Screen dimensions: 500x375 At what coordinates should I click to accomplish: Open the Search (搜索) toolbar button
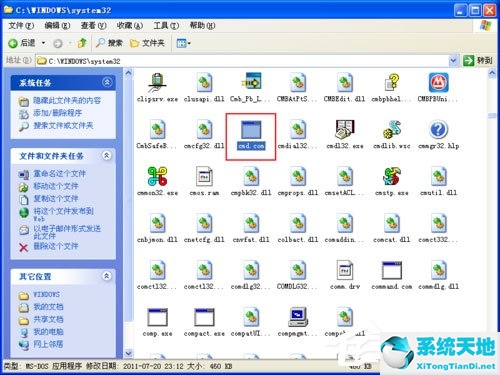click(109, 43)
